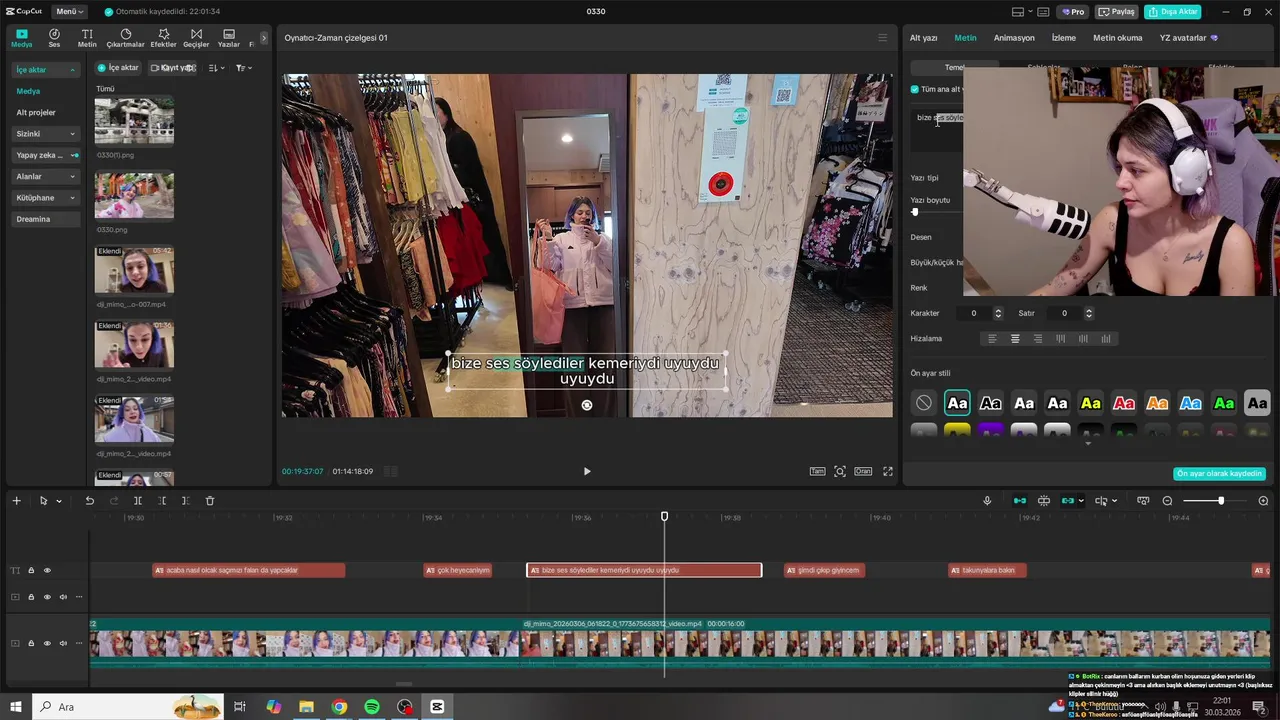
Task: Show more tool tabs with arrow
Action: [x=264, y=38]
